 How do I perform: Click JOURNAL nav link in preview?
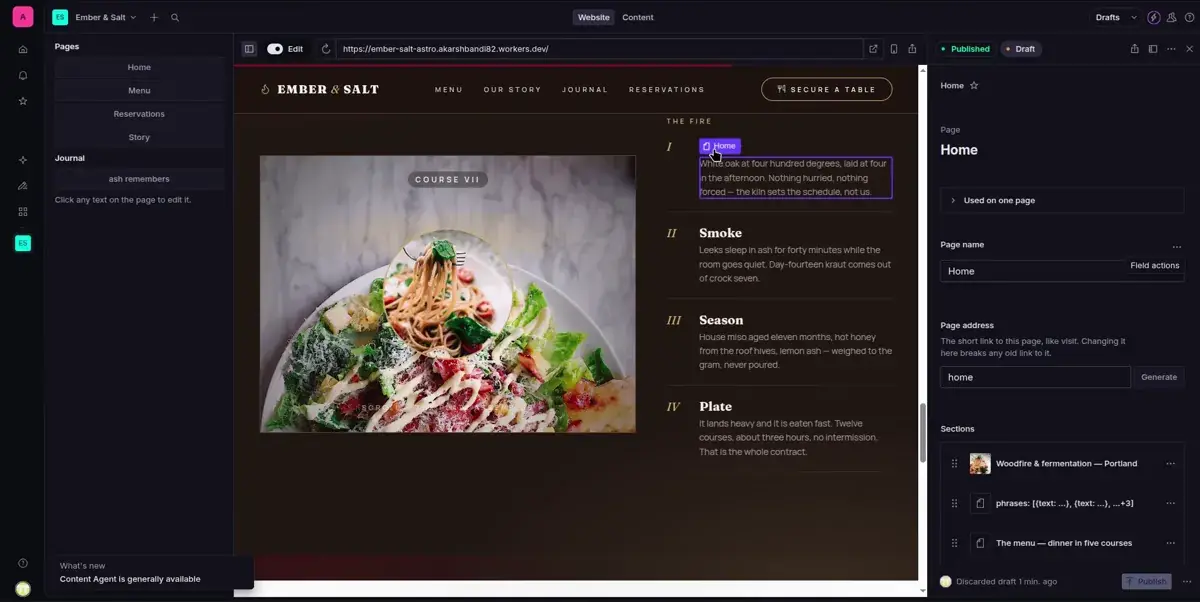pos(585,90)
